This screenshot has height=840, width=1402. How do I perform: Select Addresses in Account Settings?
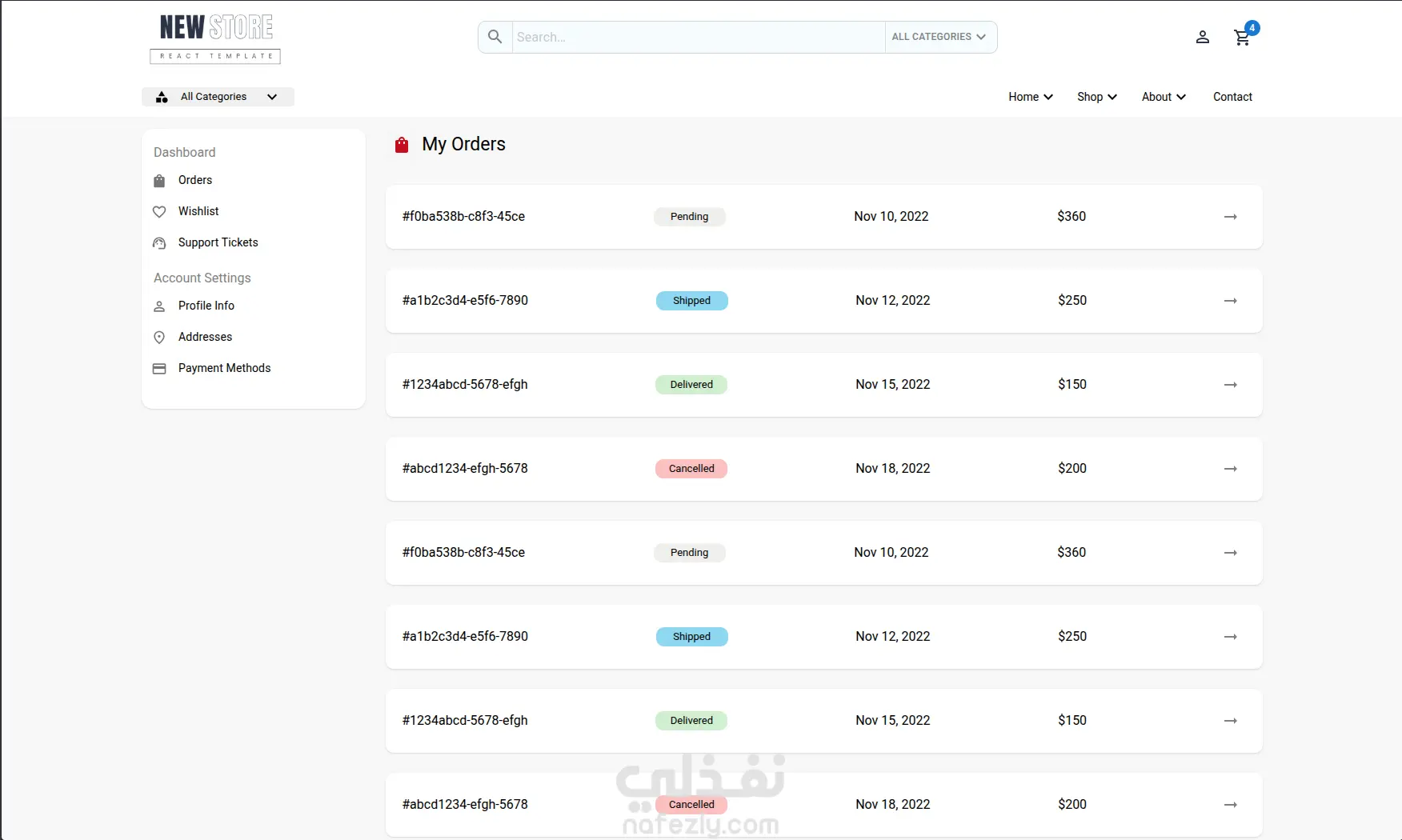[x=205, y=337]
